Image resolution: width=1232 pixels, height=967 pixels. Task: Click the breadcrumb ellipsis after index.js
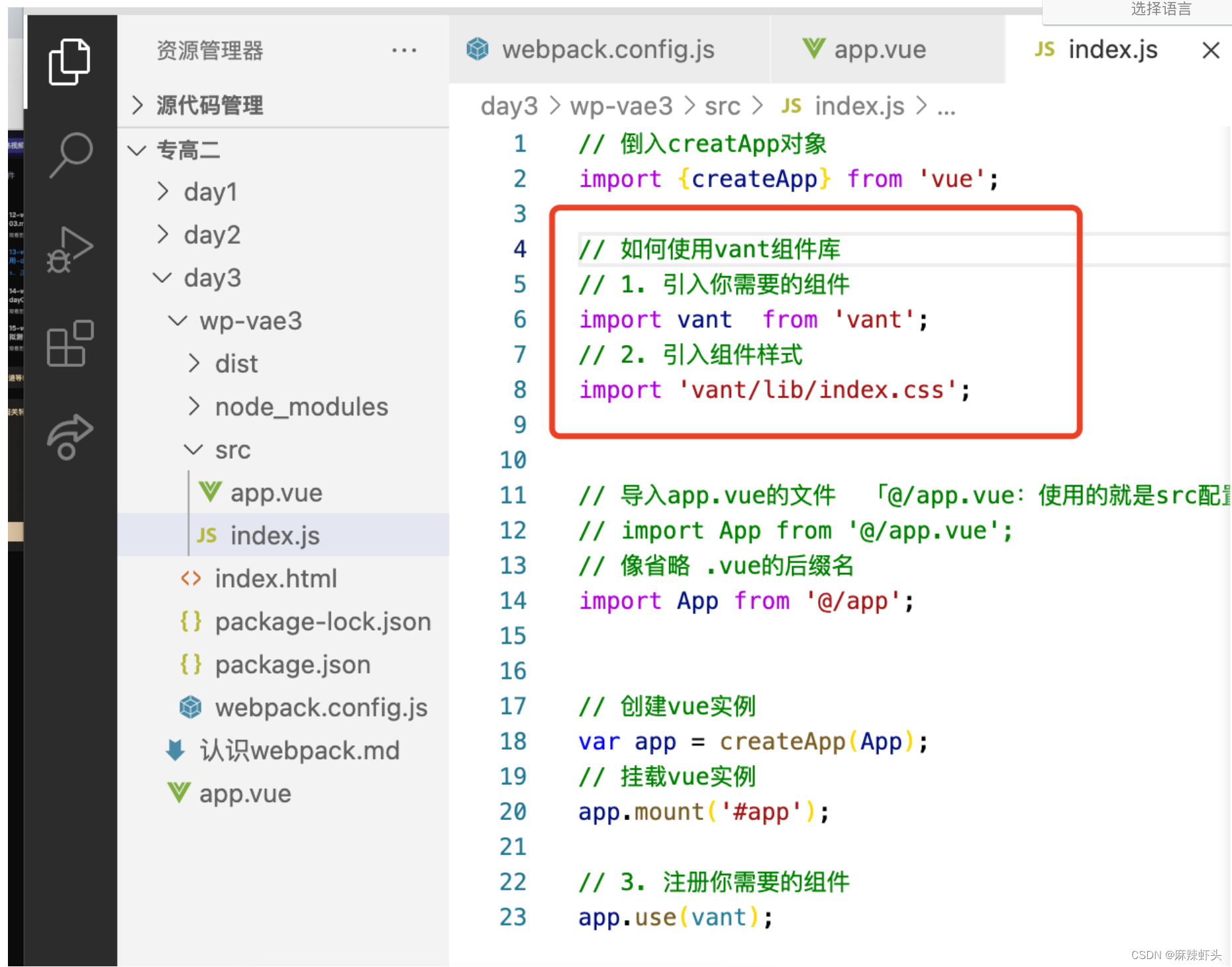[947, 110]
